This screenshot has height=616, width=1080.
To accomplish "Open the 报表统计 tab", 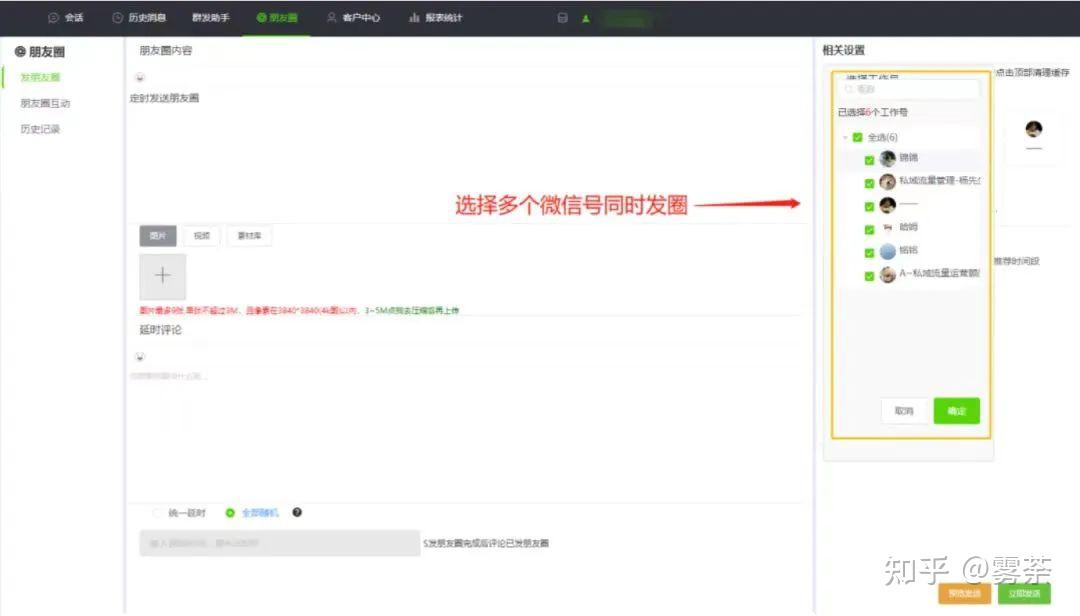I will pyautogui.click(x=435, y=18).
